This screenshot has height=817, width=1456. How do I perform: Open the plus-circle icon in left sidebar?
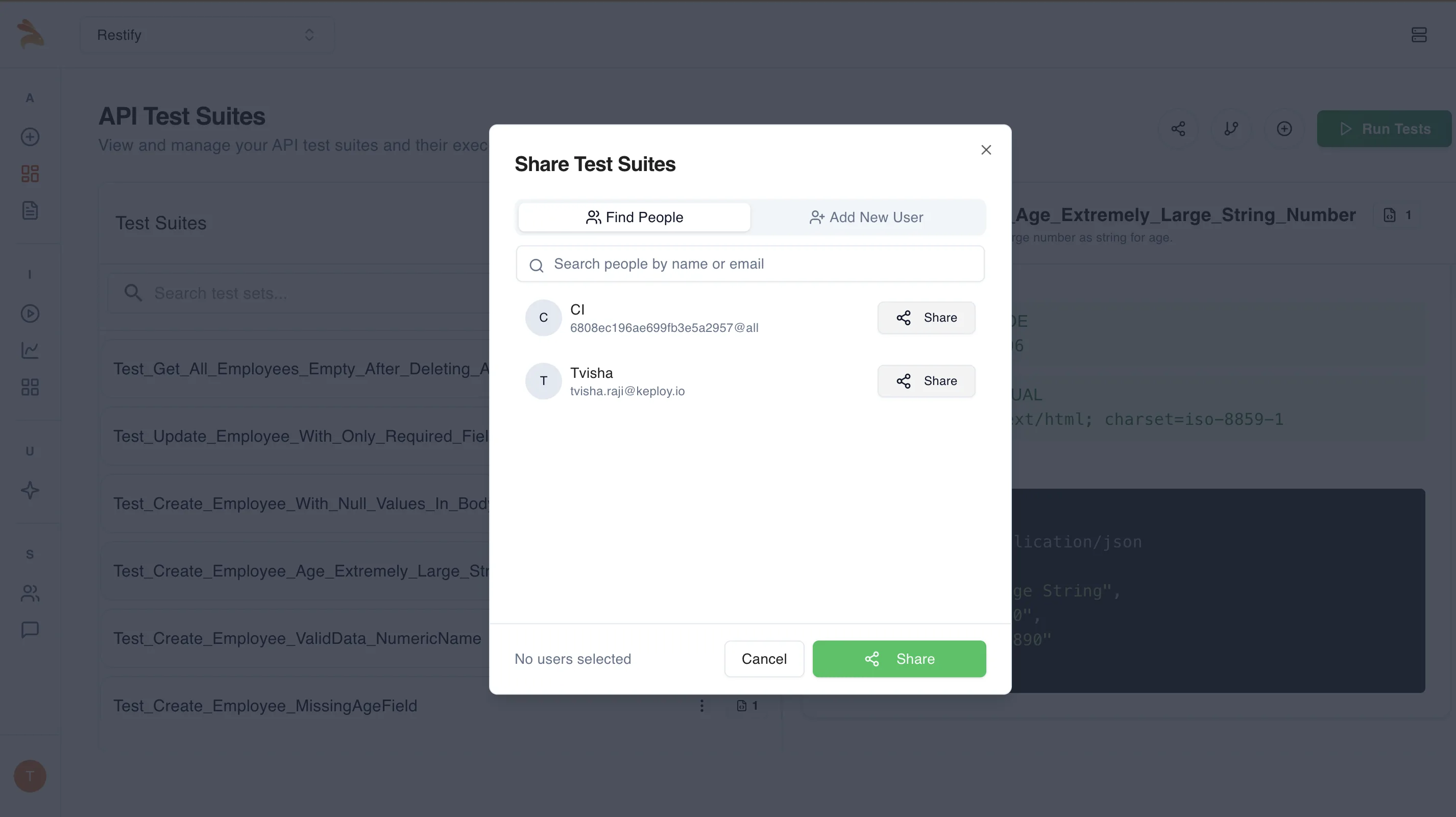[30, 137]
